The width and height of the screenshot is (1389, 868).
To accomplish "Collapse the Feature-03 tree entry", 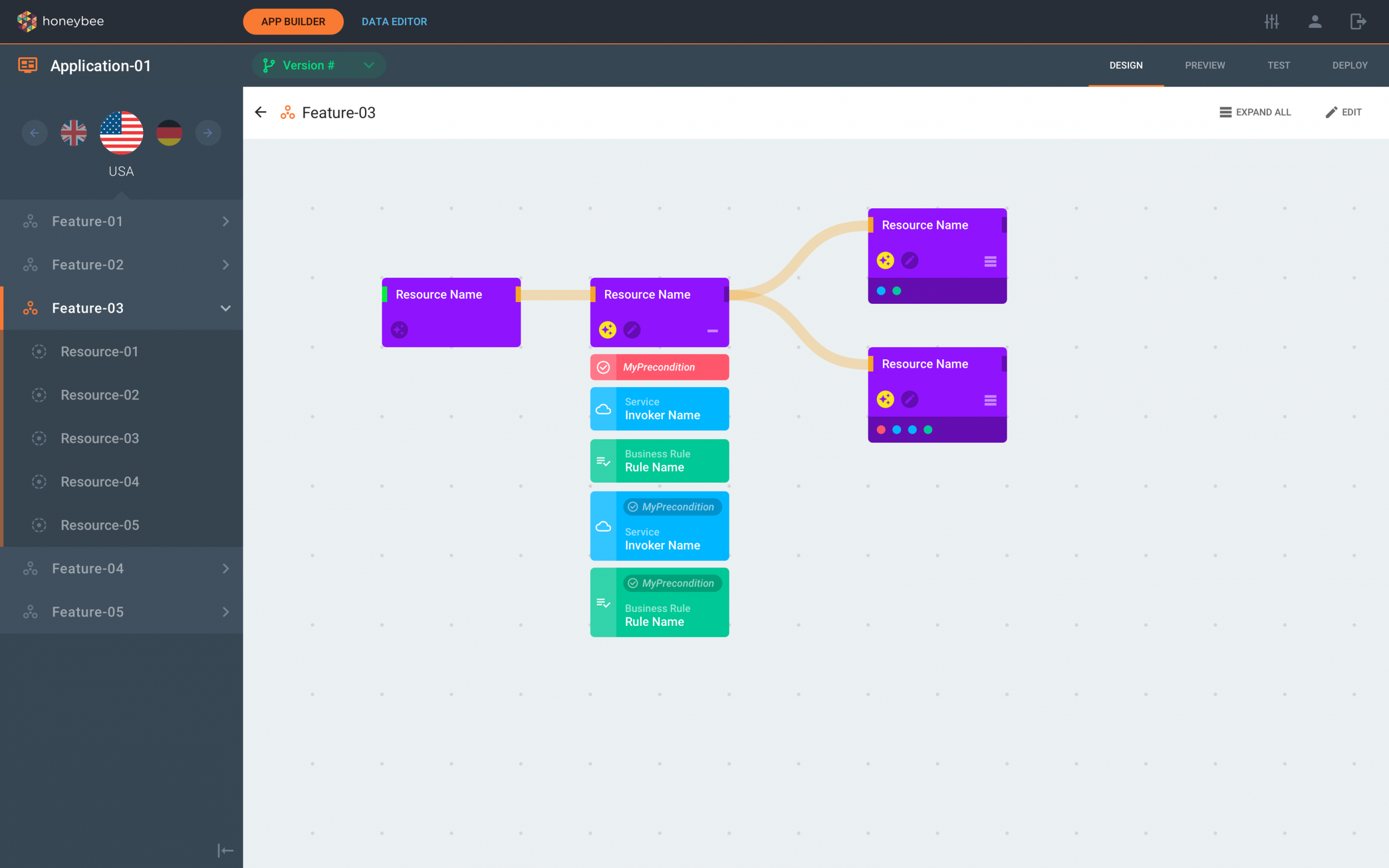I will coord(226,308).
